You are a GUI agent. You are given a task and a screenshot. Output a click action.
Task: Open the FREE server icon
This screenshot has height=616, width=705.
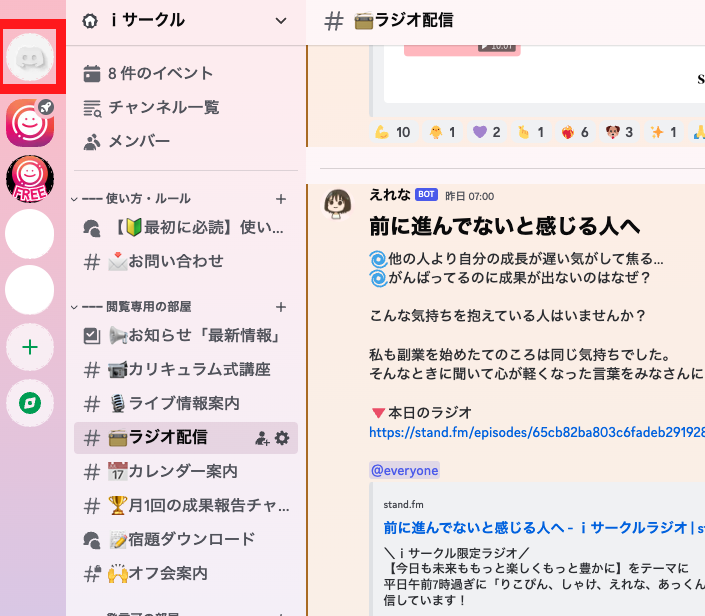point(30,179)
